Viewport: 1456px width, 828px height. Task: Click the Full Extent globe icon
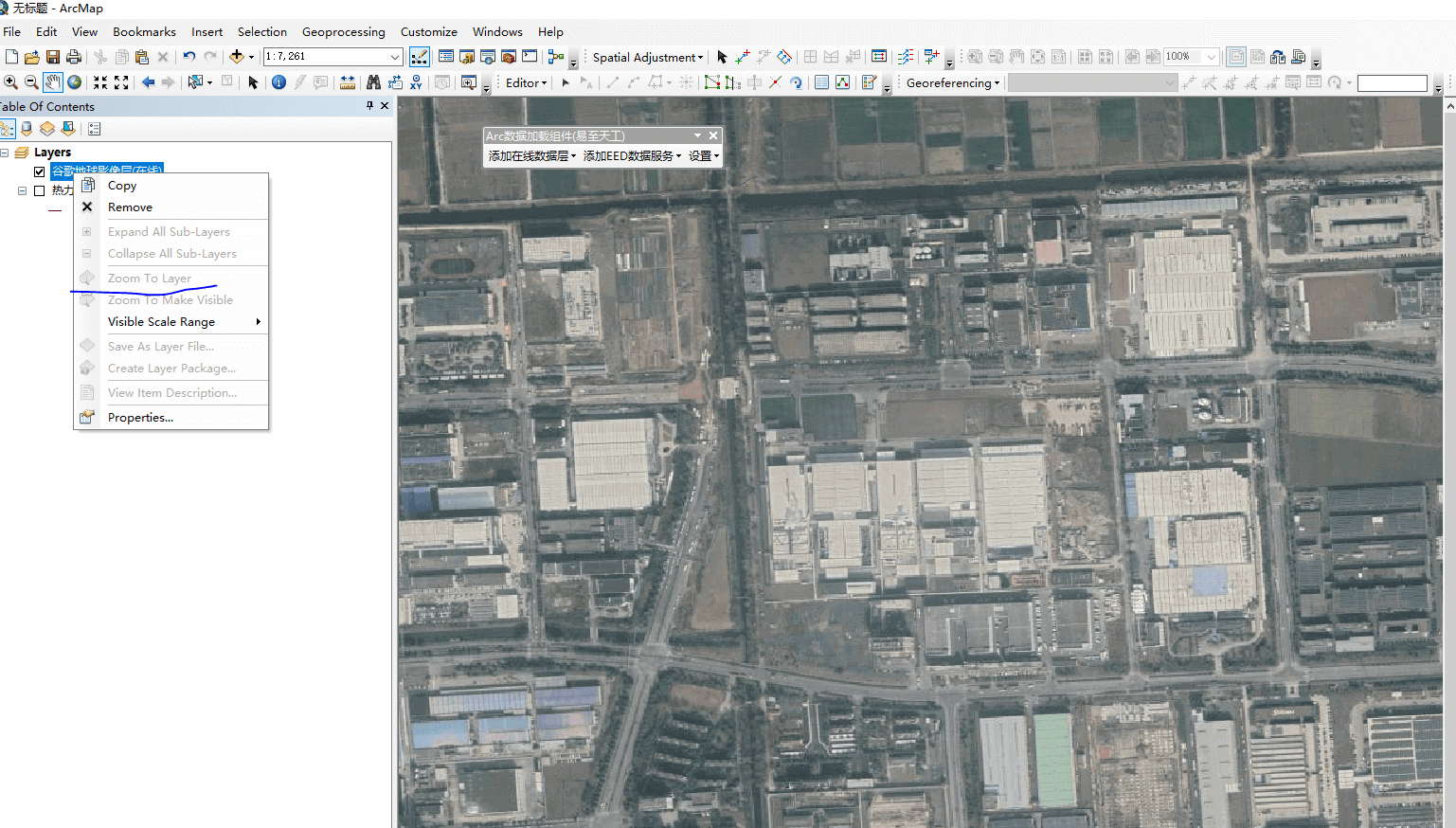(x=75, y=82)
